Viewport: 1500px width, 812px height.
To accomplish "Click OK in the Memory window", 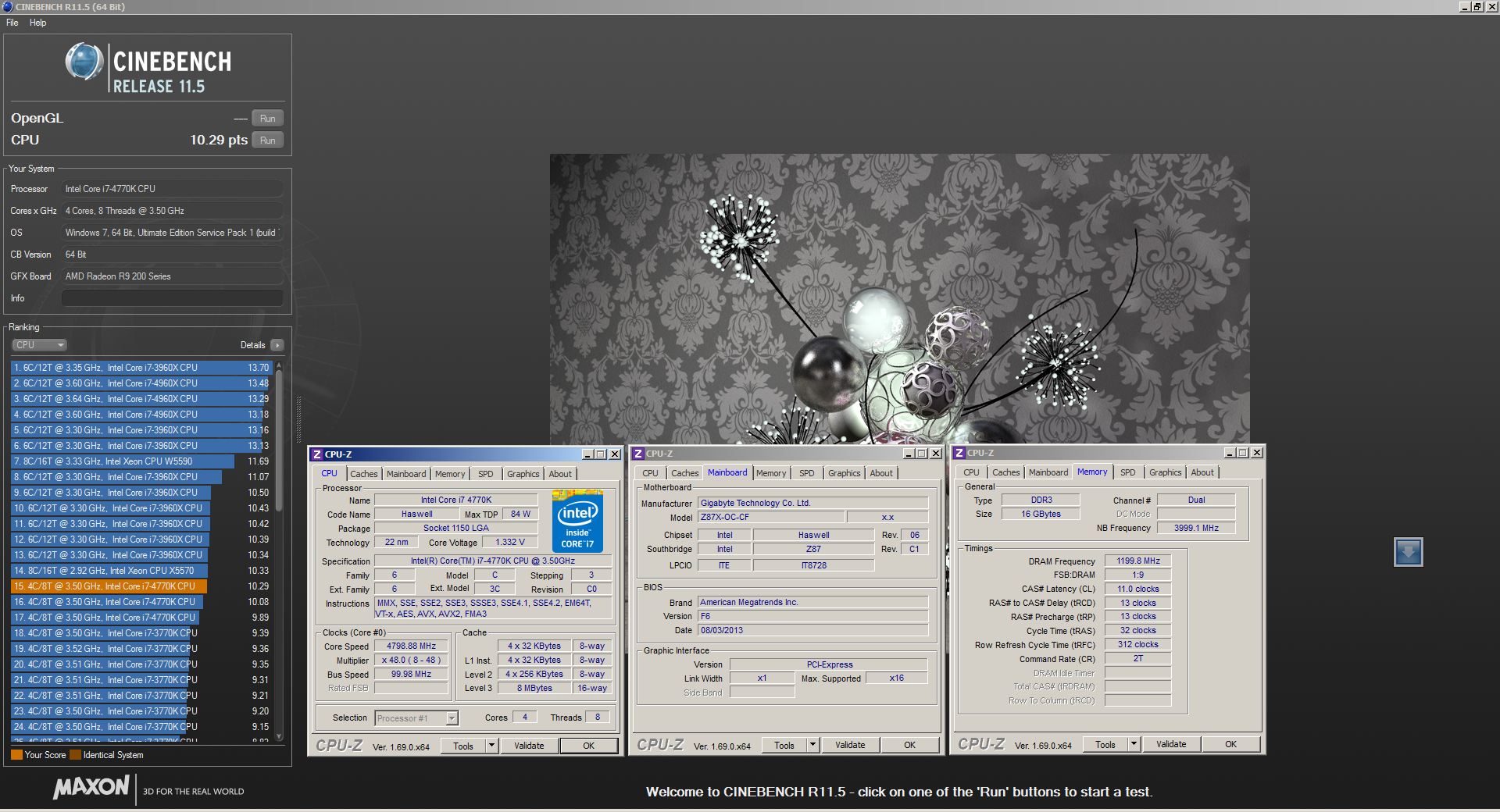I will (1231, 744).
